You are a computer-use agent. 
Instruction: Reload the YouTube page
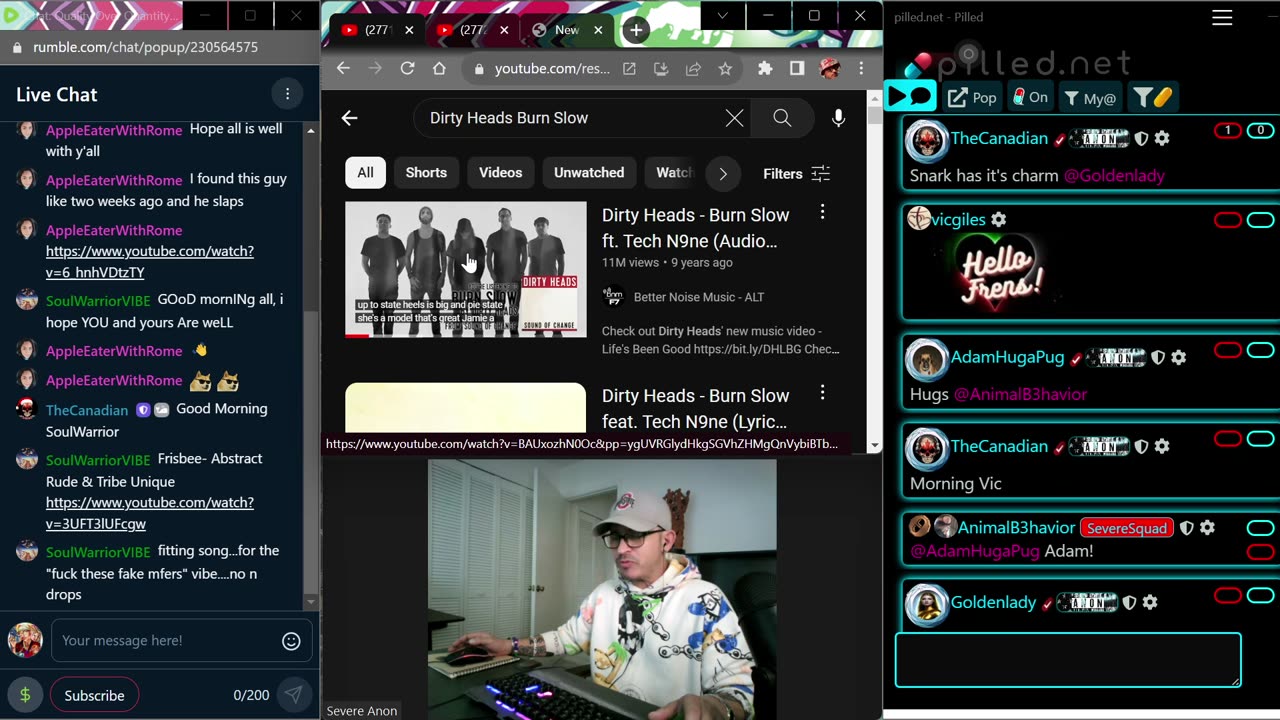pos(407,68)
